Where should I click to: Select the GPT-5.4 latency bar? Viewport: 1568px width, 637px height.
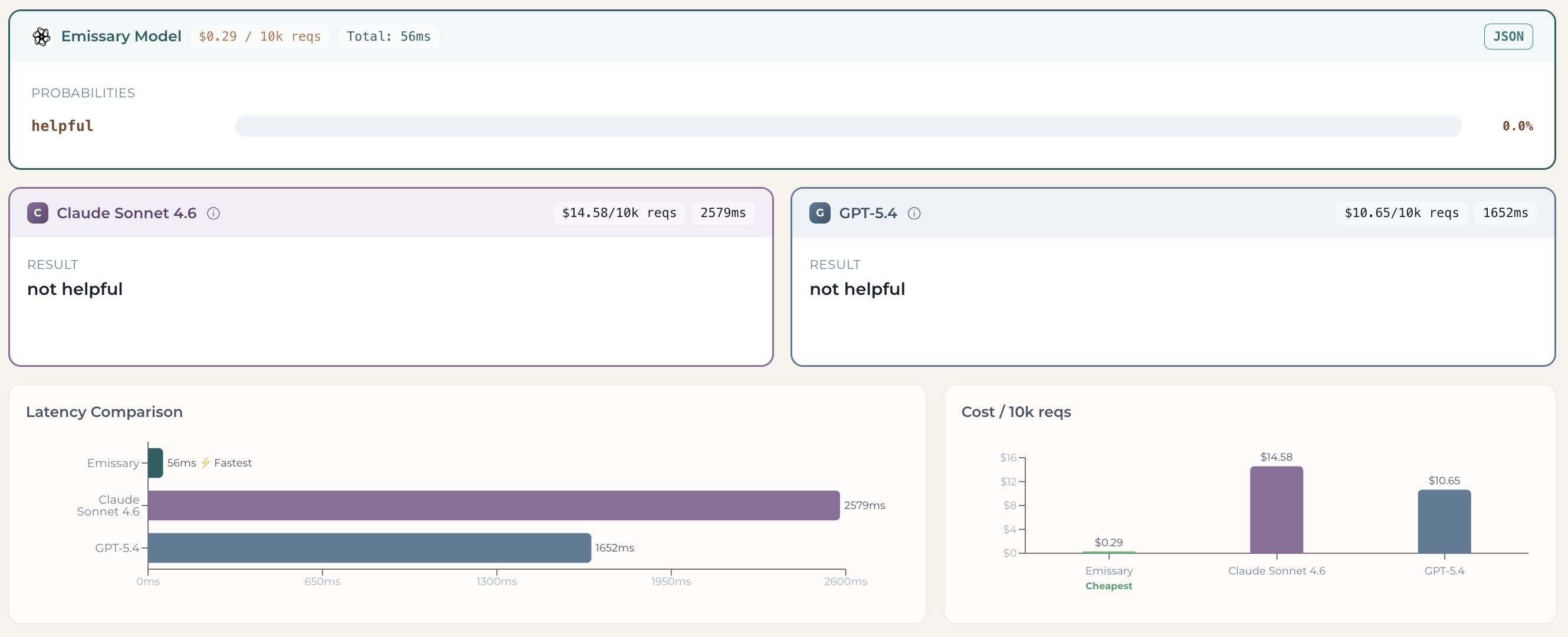click(370, 548)
